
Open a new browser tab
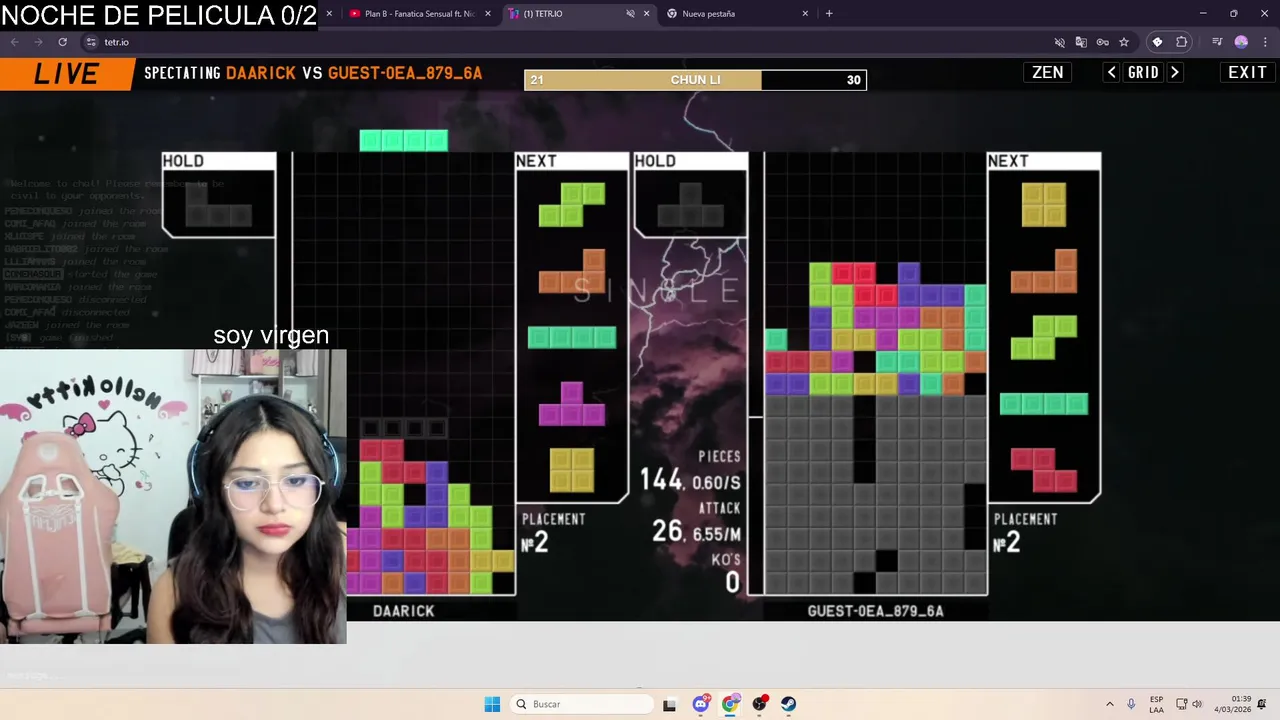[x=829, y=14]
